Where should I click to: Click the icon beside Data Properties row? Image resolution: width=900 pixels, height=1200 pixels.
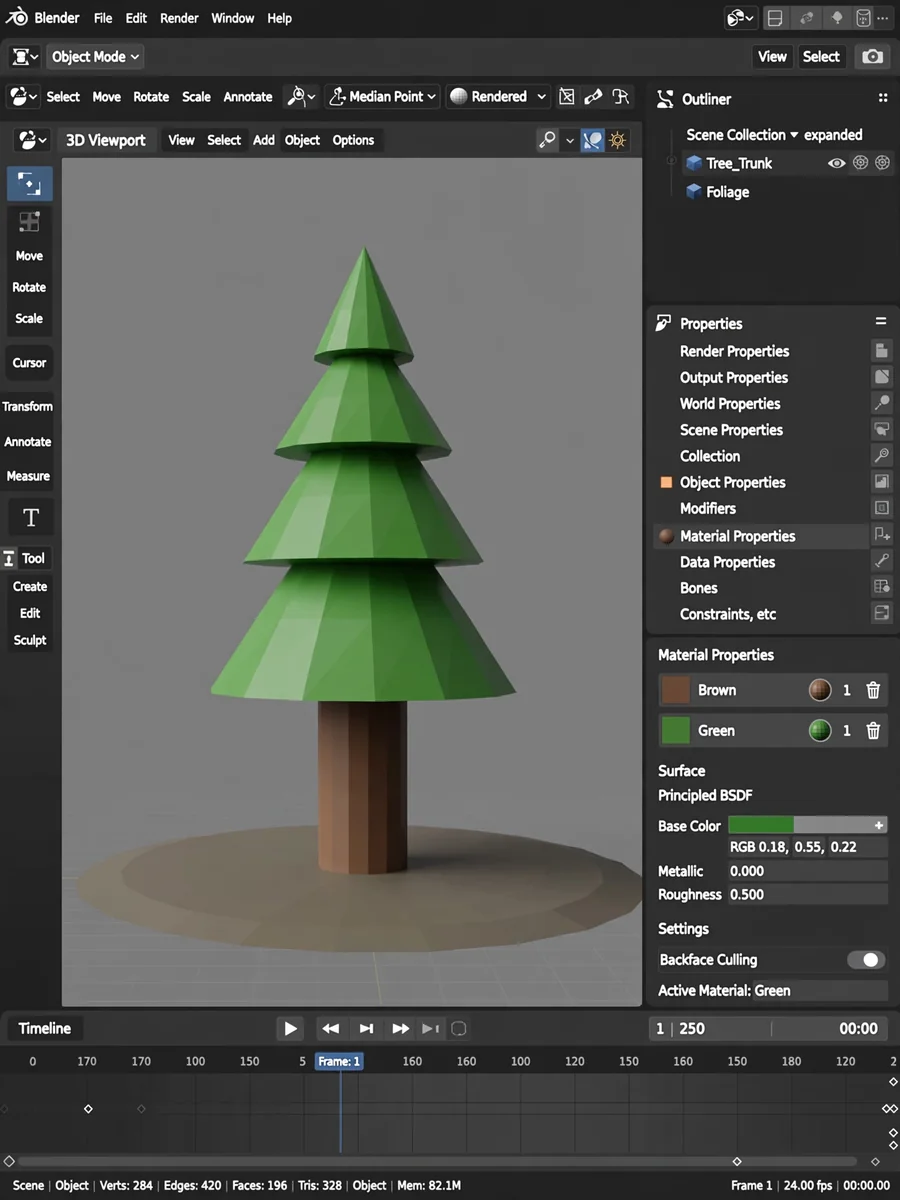[x=881, y=561]
